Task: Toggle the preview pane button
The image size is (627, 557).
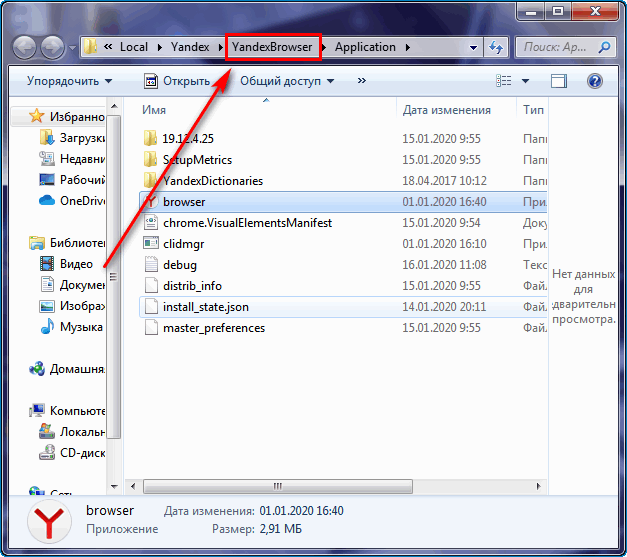Action: [559, 81]
